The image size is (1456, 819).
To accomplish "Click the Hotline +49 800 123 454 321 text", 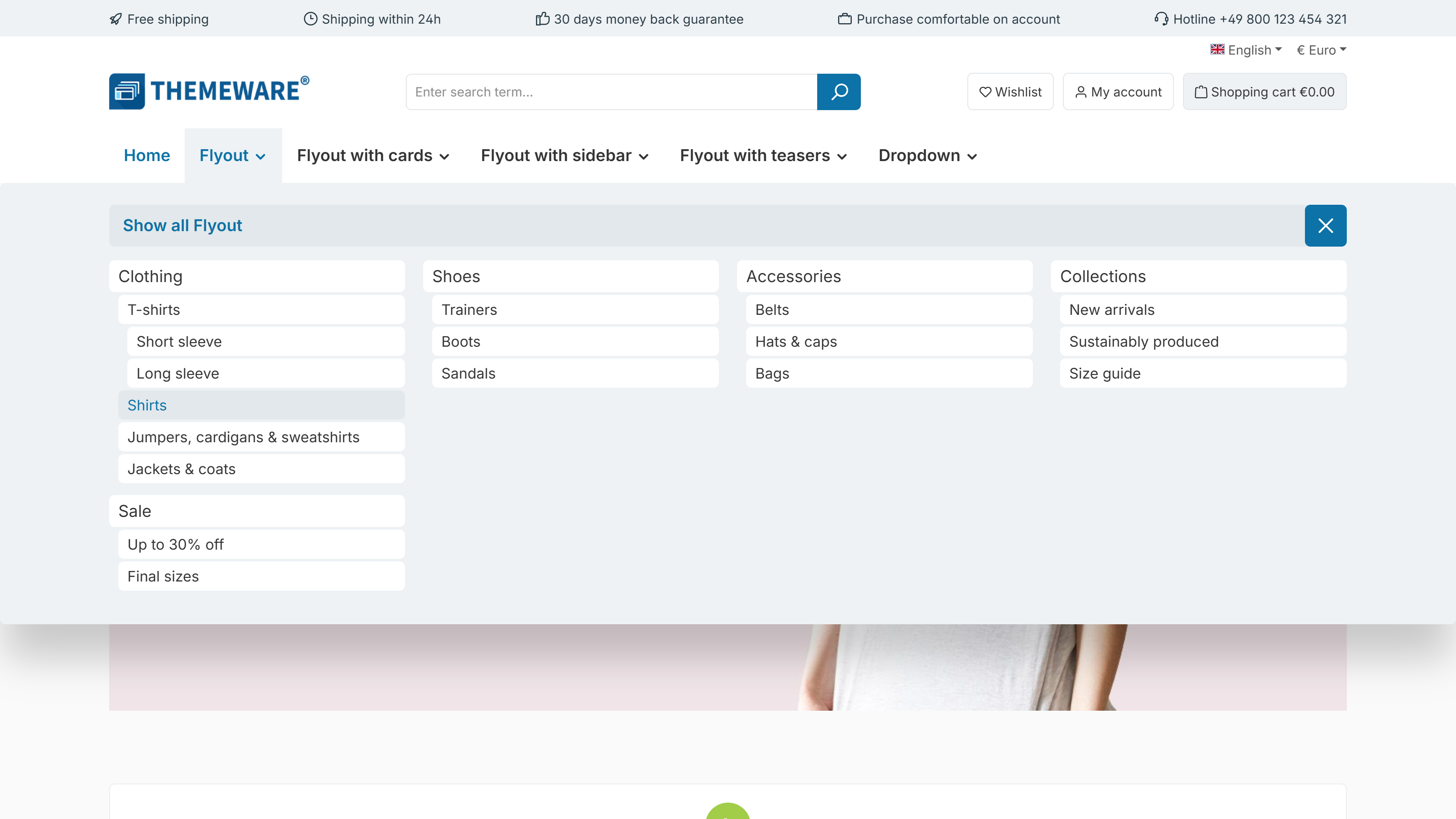I will [1260, 19].
